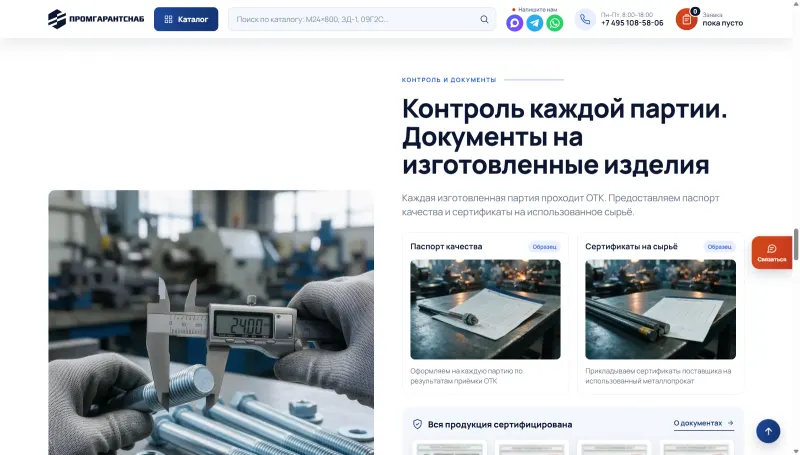Click the 'Прикладываем сертификаты поставщика' description text
800x455 pixels.
658,376
